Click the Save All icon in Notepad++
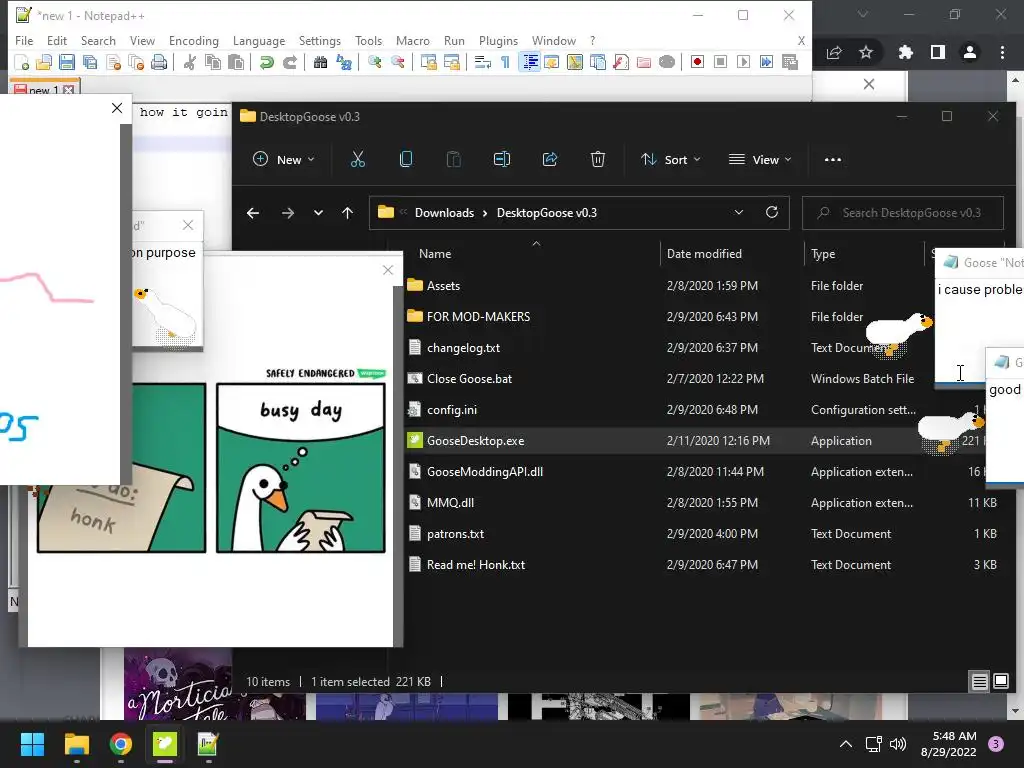The height and width of the screenshot is (768, 1024). coord(89,62)
